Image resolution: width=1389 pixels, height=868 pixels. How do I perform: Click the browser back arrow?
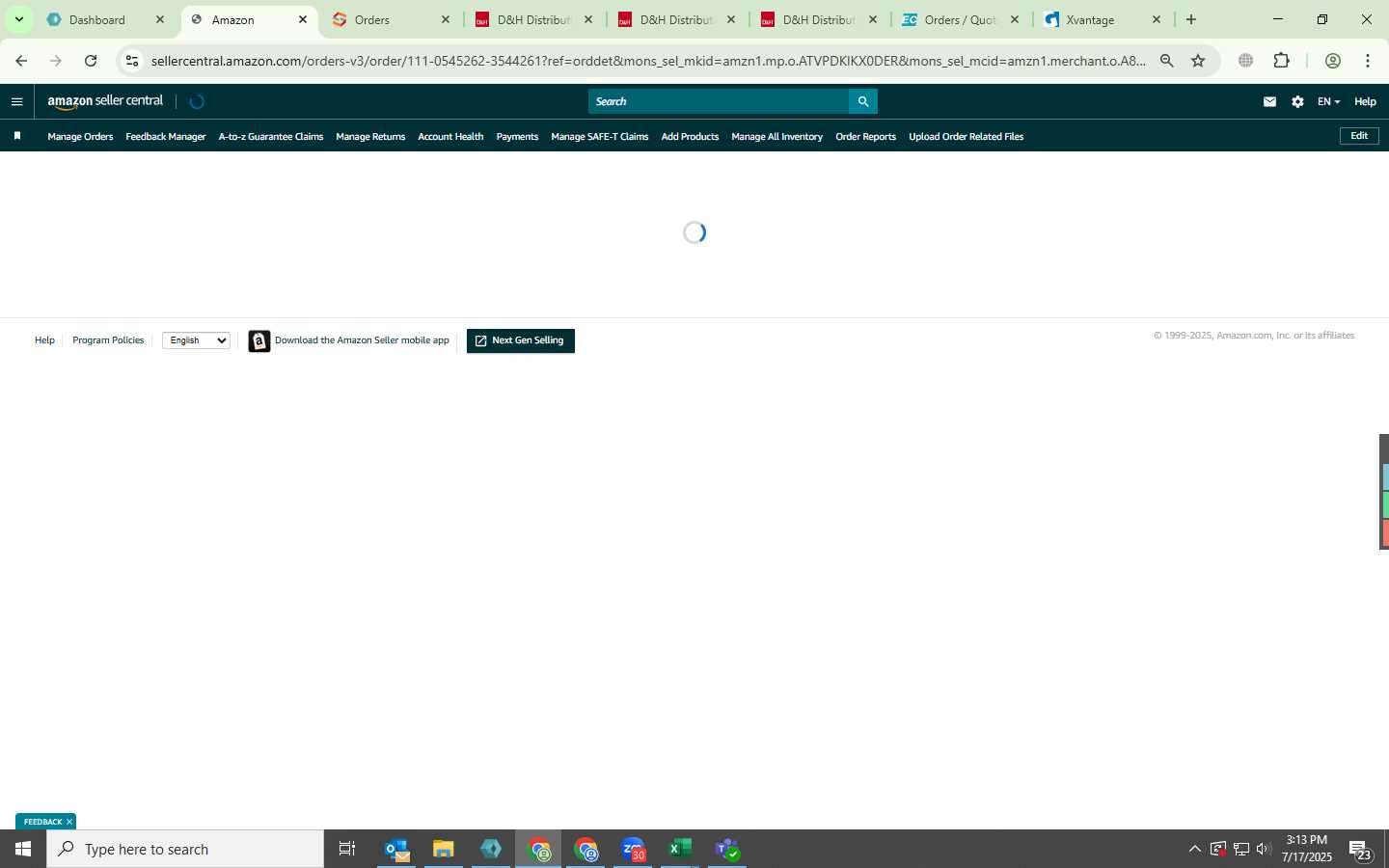(21, 61)
